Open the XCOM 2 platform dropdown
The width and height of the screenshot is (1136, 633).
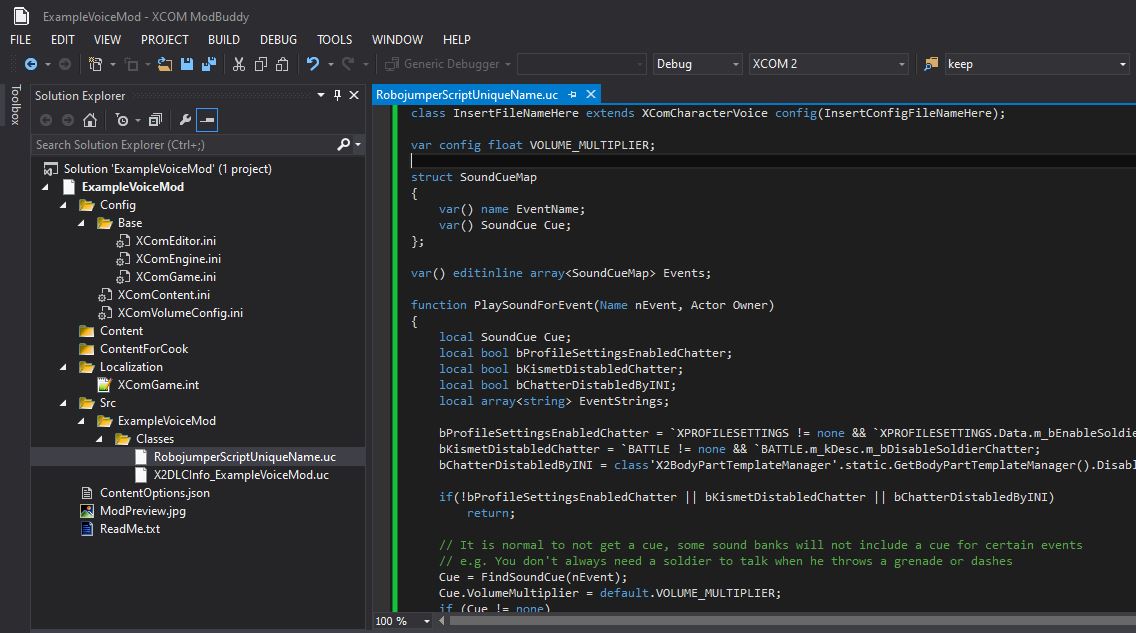829,64
